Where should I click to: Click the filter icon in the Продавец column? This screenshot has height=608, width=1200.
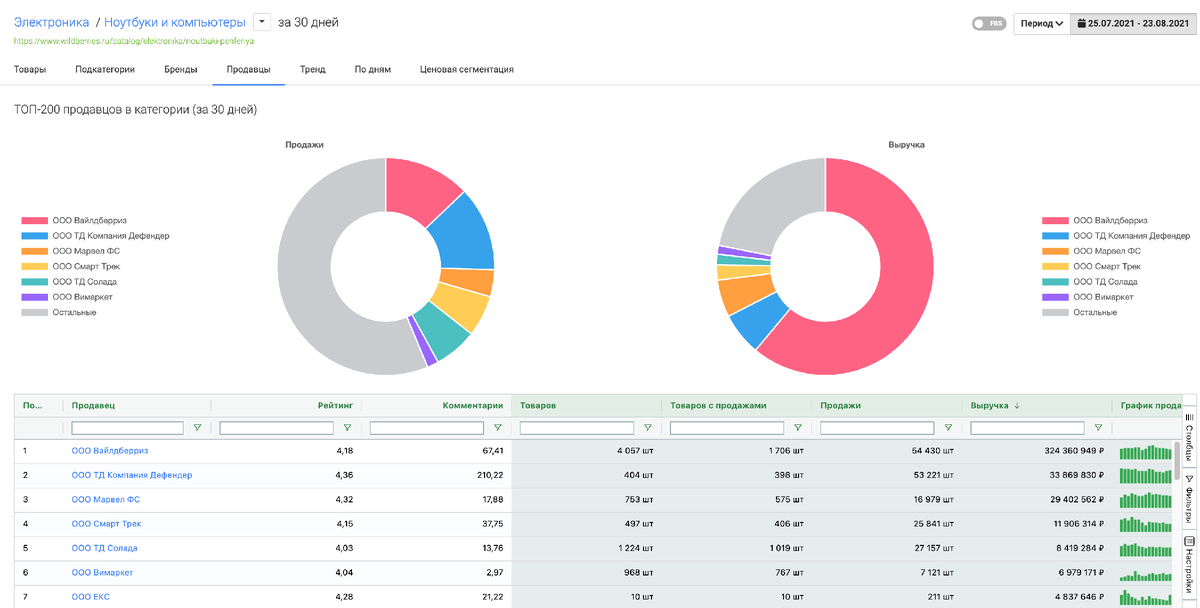pyautogui.click(x=197, y=428)
